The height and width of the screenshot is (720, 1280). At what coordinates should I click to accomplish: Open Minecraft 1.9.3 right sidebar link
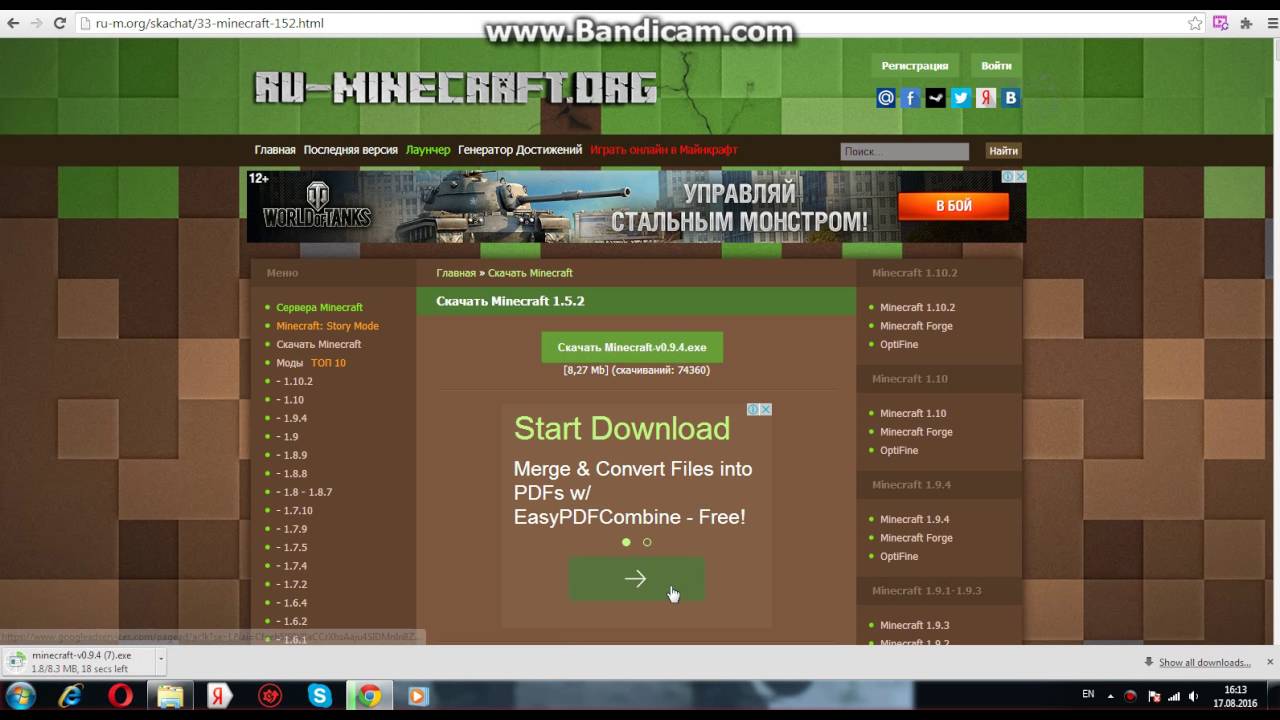point(914,625)
